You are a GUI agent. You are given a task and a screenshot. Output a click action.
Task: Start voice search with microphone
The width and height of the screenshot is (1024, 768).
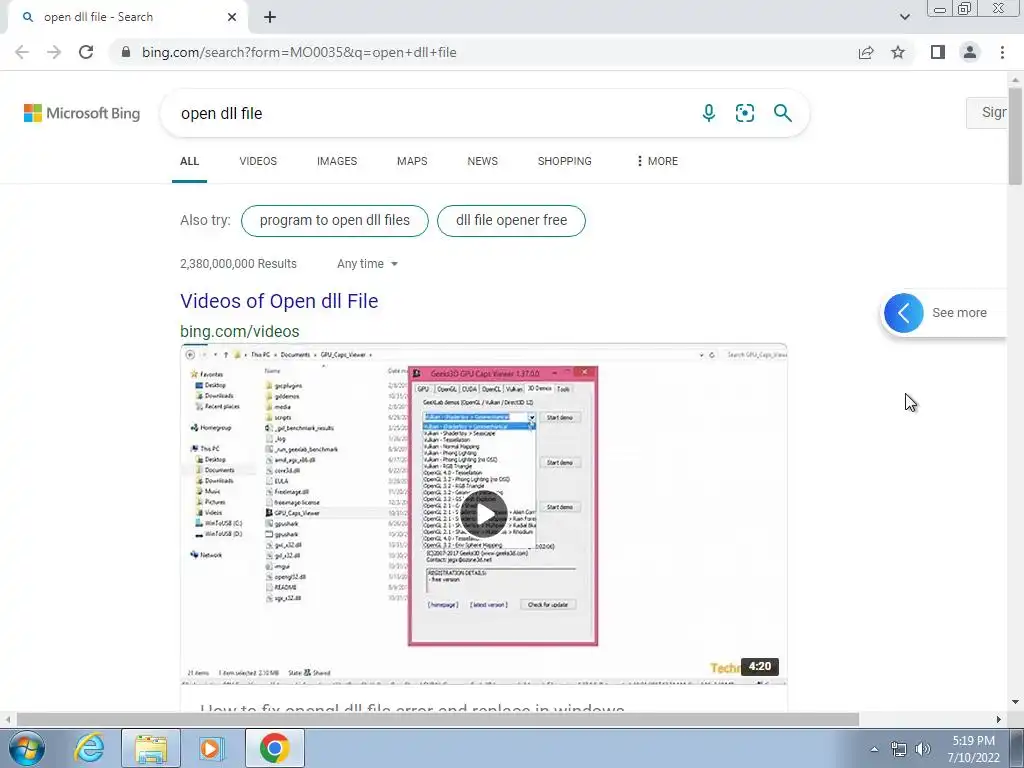(709, 113)
